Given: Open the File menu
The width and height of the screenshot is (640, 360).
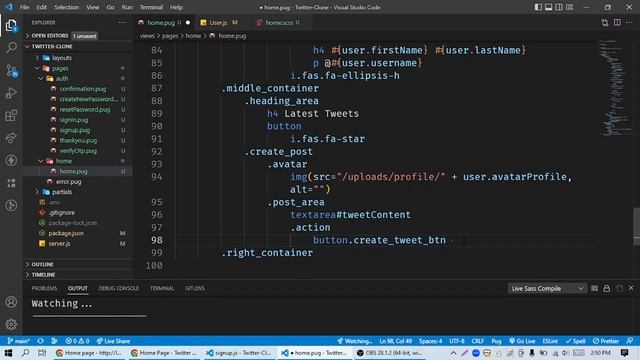Looking at the screenshot, I should coord(24,7).
